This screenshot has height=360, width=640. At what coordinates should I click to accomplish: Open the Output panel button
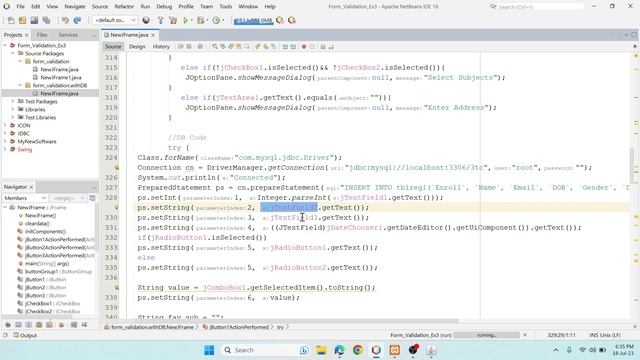tap(25, 335)
